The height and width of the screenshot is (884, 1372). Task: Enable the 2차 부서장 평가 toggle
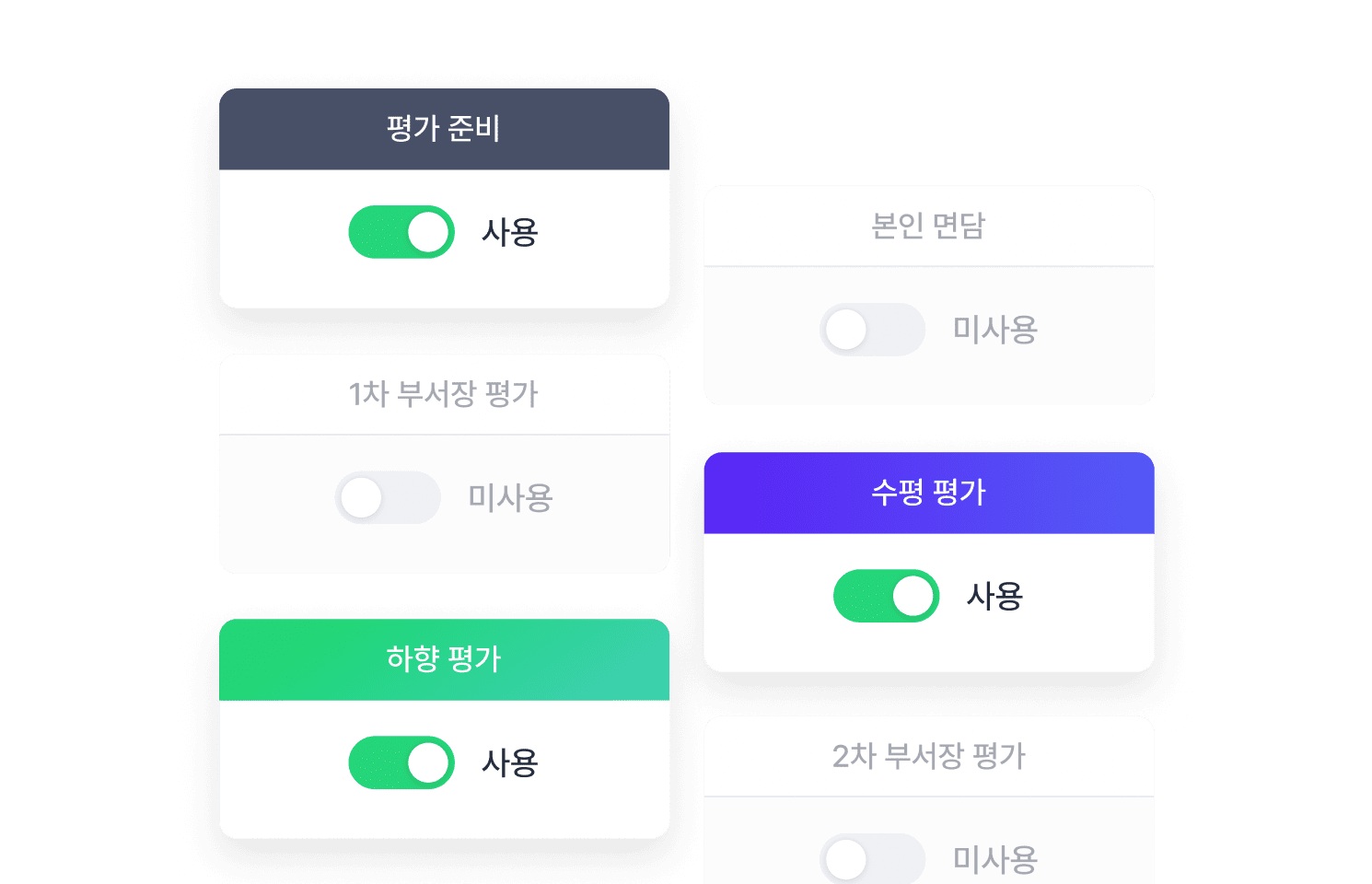pos(872,858)
